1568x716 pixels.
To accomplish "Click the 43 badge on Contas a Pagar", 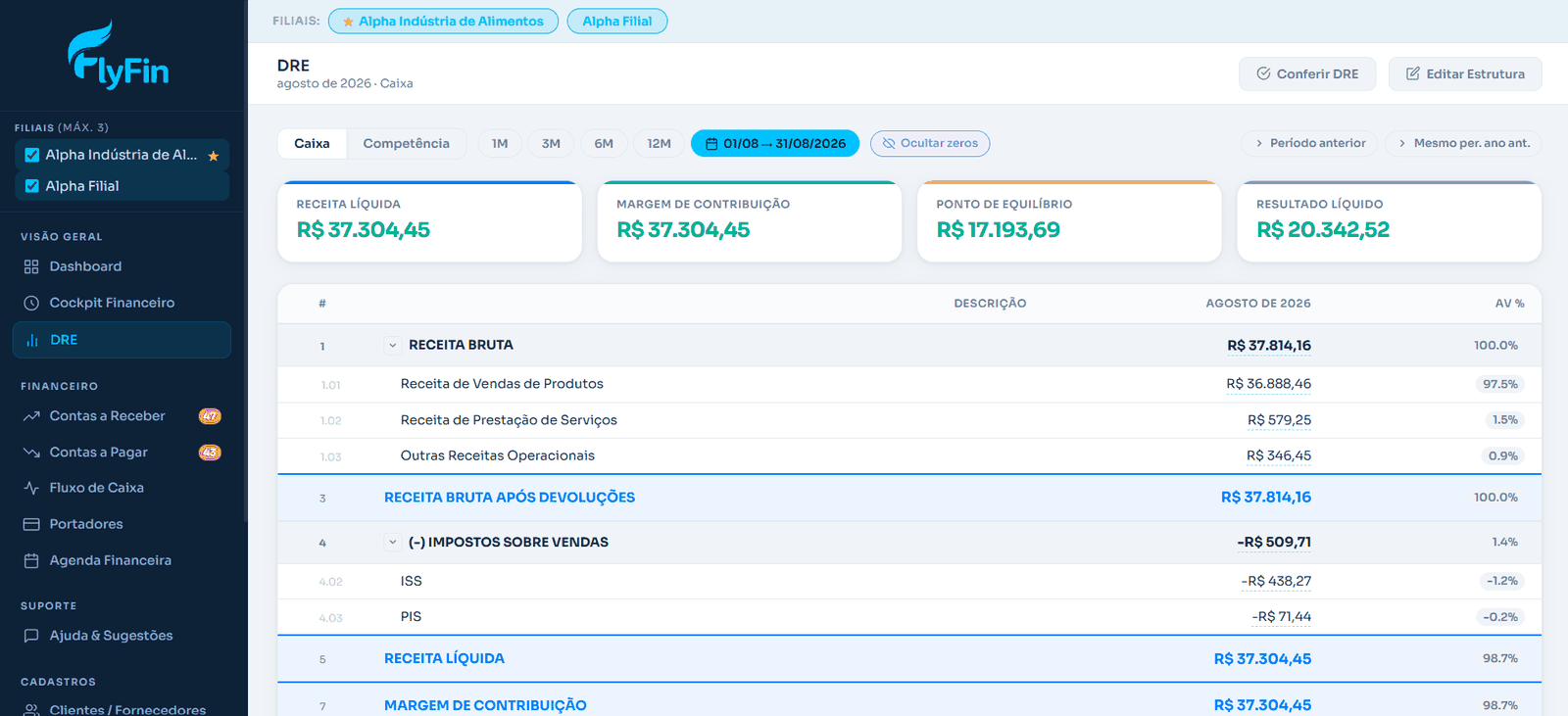I will point(210,453).
